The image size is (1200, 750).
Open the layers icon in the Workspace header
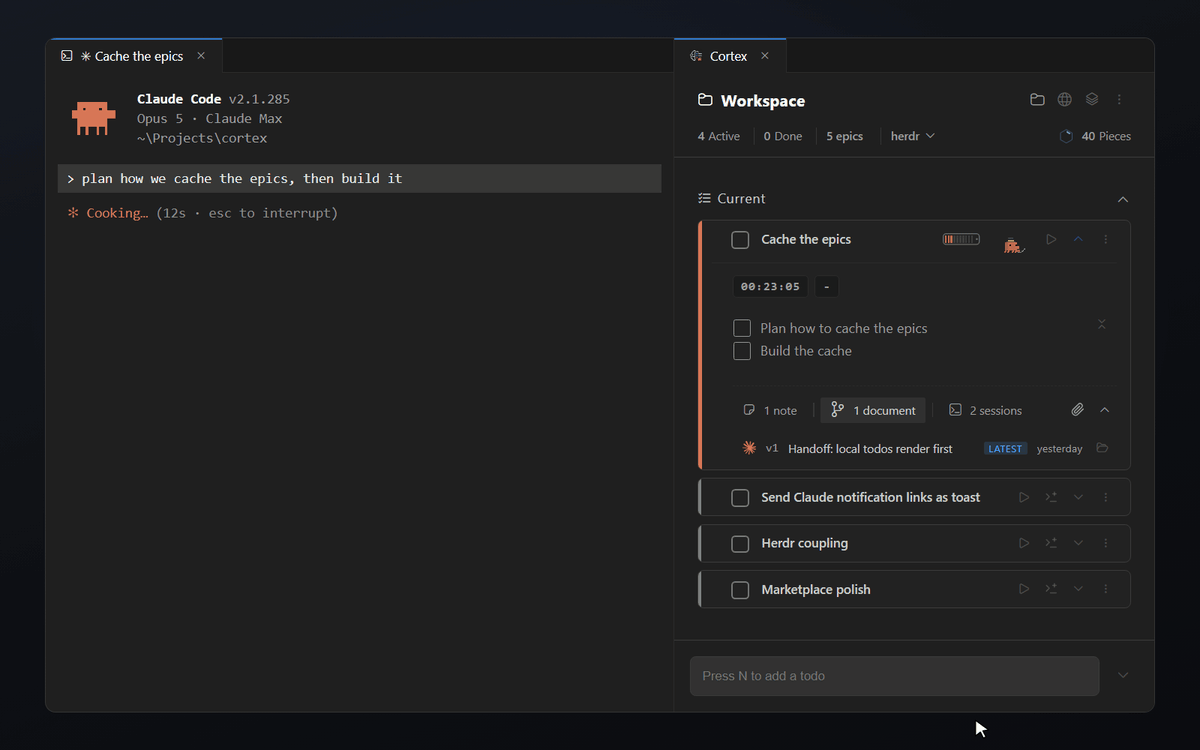1092,100
